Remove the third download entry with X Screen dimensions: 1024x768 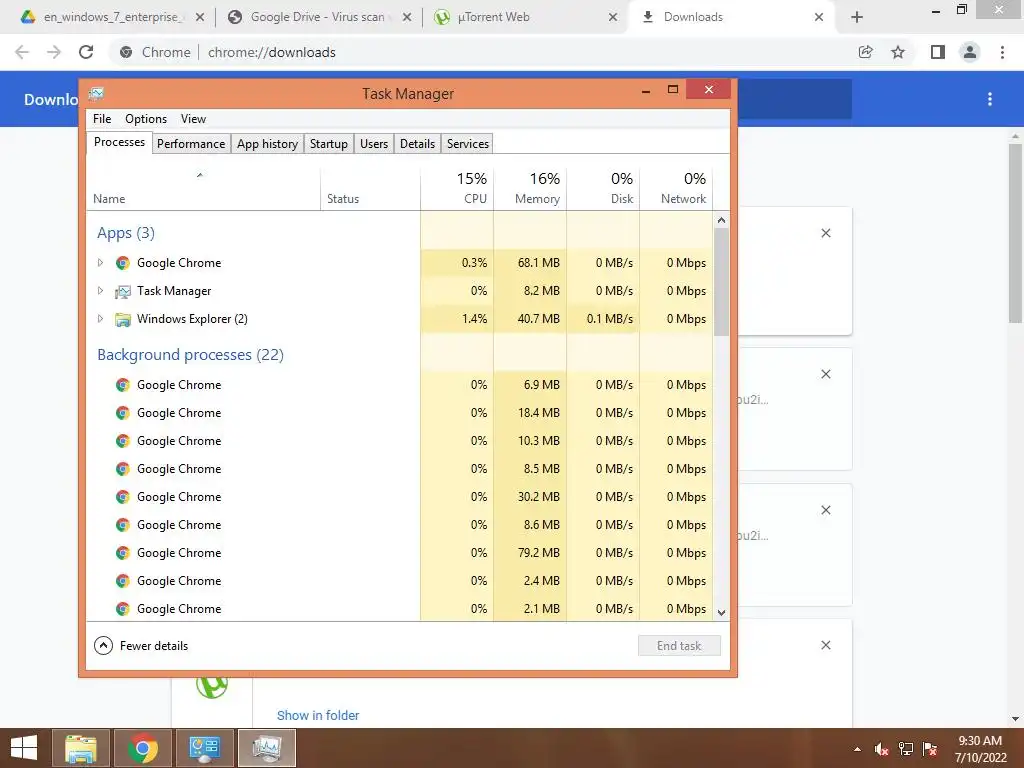tap(825, 510)
